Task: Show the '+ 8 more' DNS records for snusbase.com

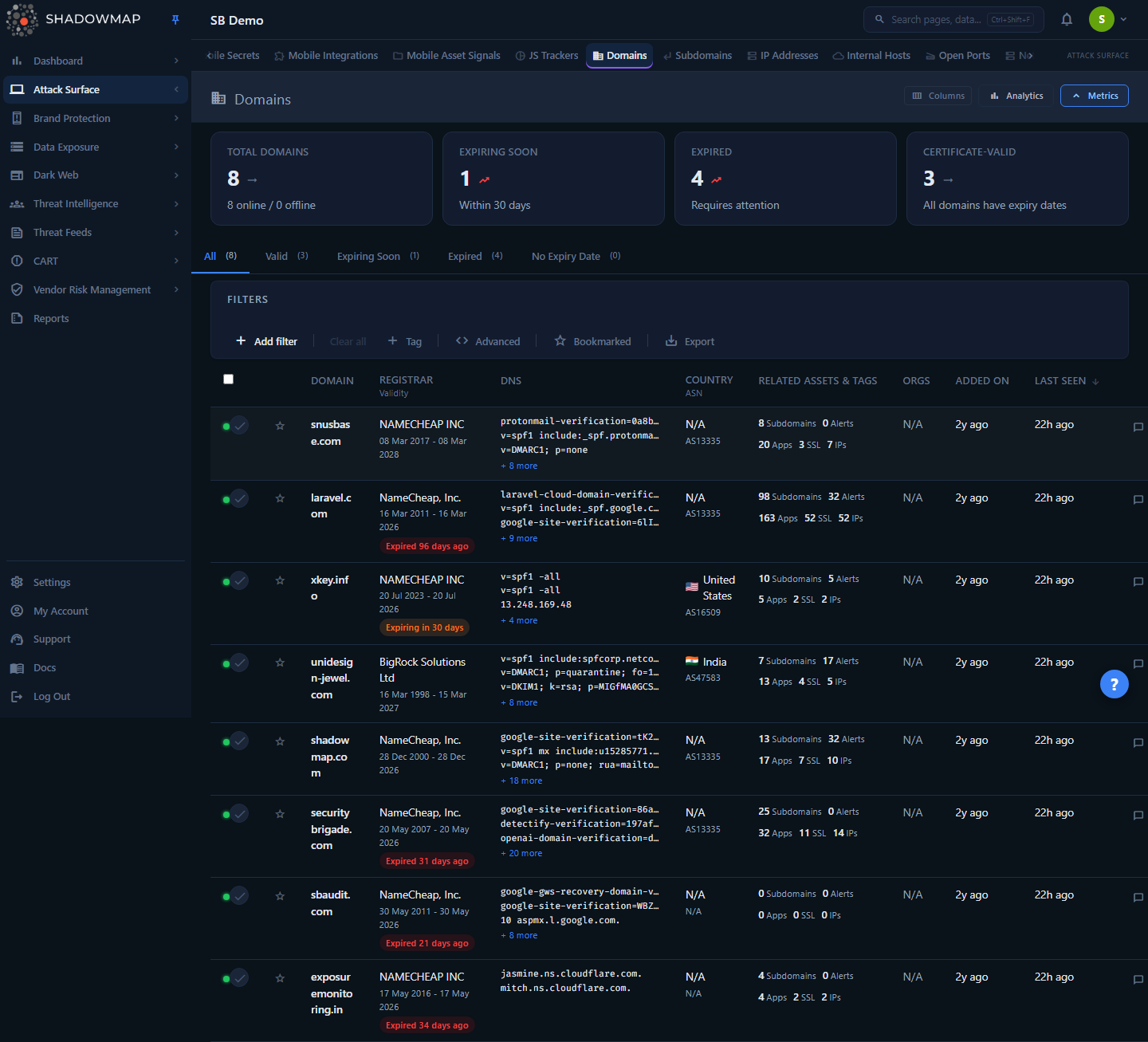Action: (x=519, y=466)
